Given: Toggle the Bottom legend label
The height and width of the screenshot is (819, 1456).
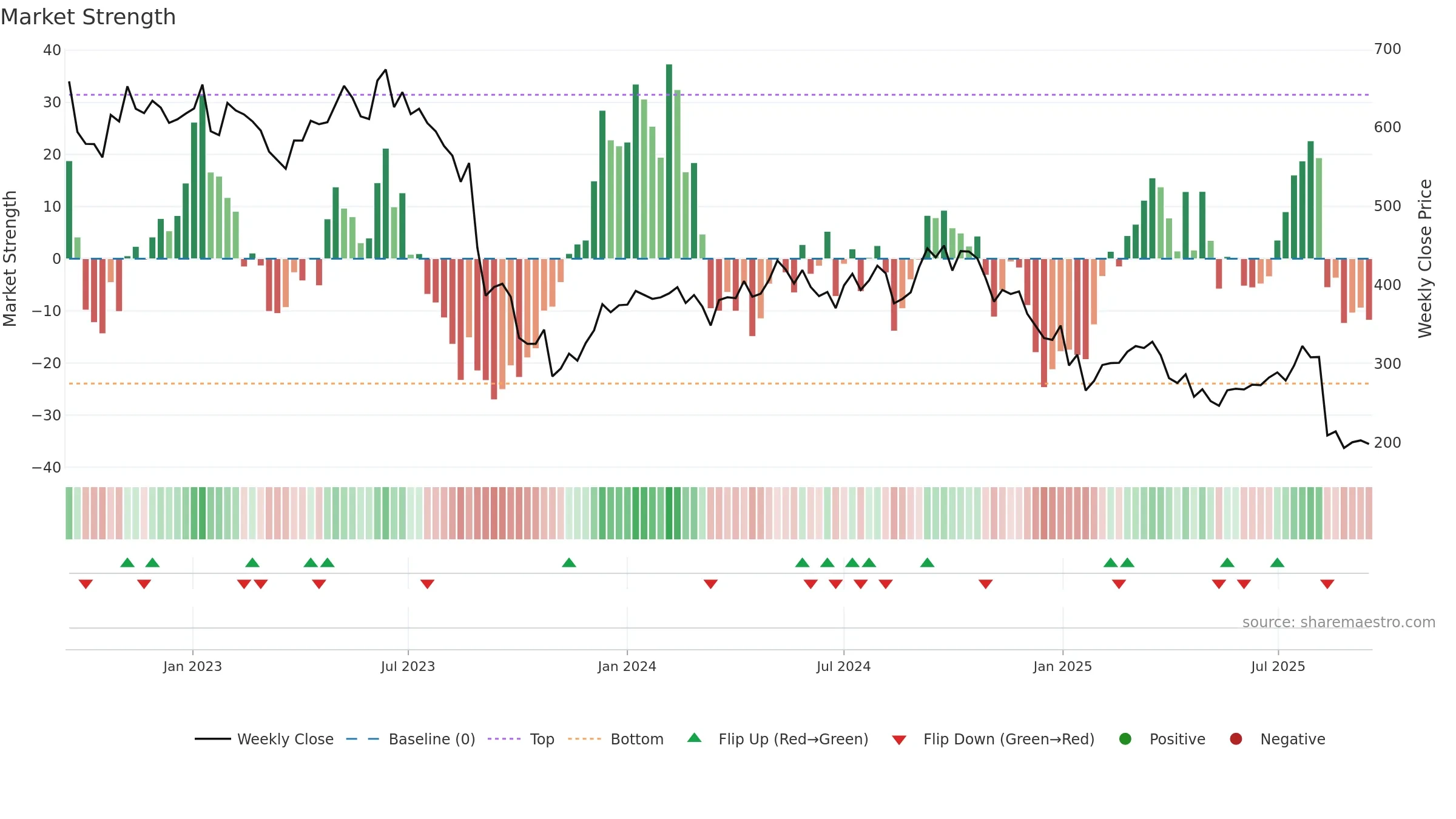Looking at the screenshot, I should (637, 739).
